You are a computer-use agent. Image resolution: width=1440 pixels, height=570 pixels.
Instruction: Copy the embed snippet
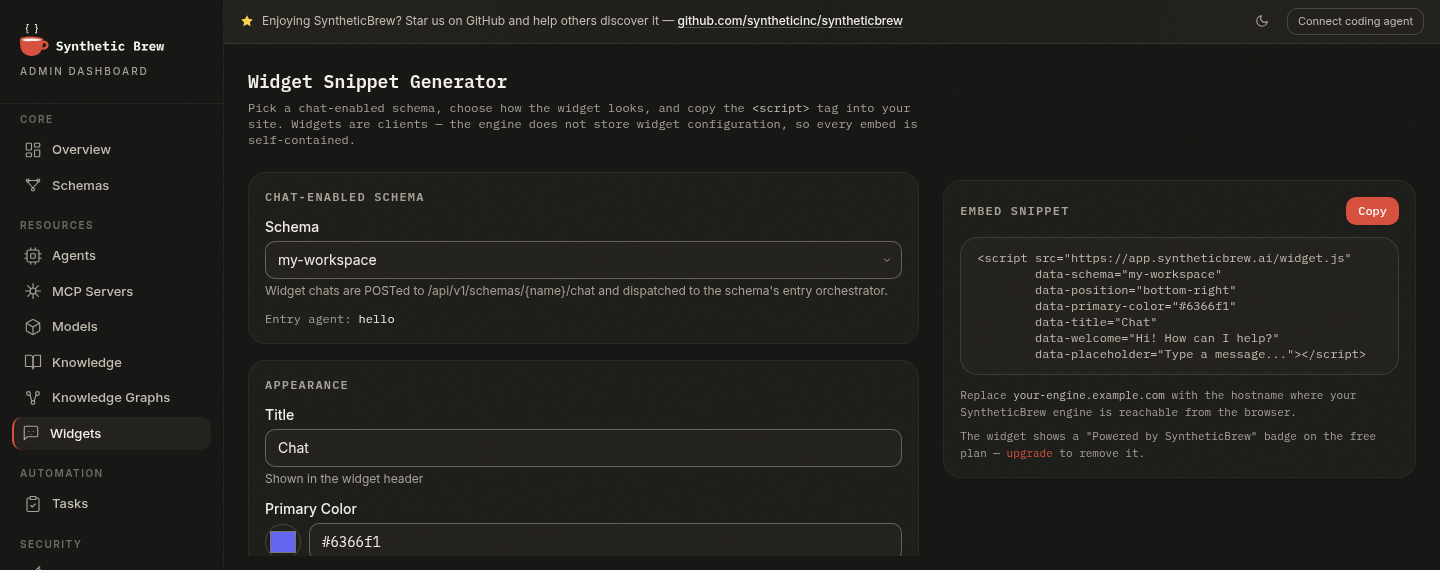tap(1372, 211)
